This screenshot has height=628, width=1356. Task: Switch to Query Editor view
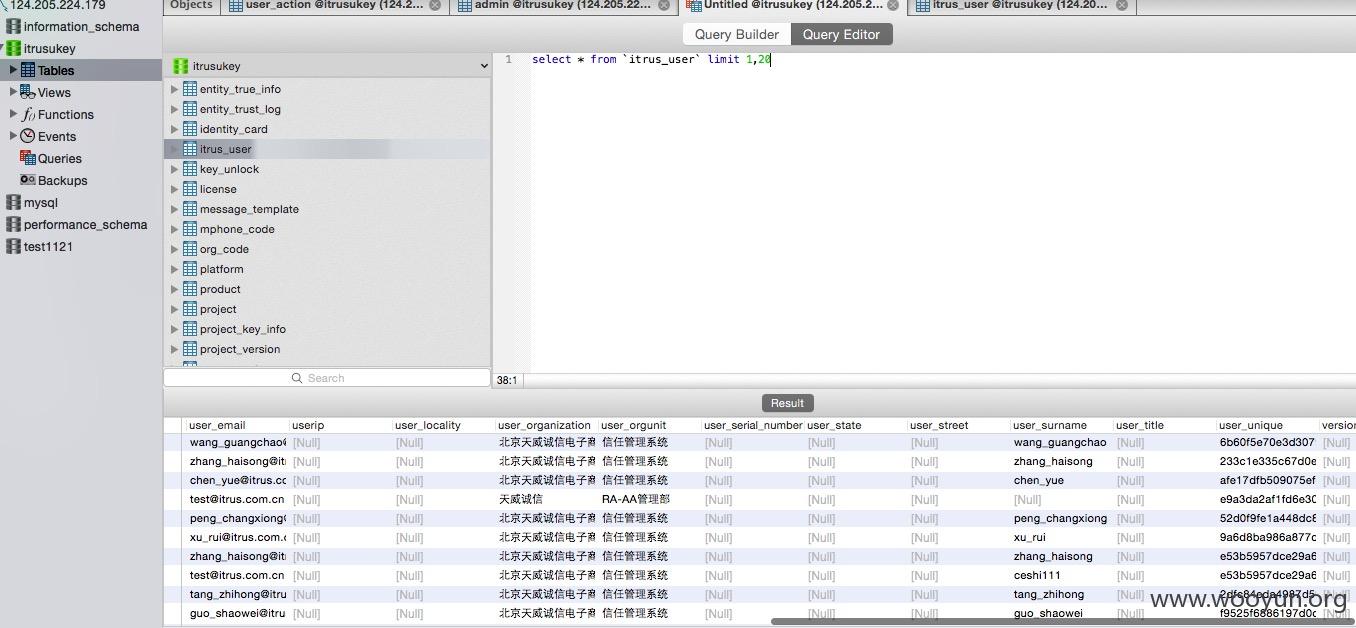[841, 34]
